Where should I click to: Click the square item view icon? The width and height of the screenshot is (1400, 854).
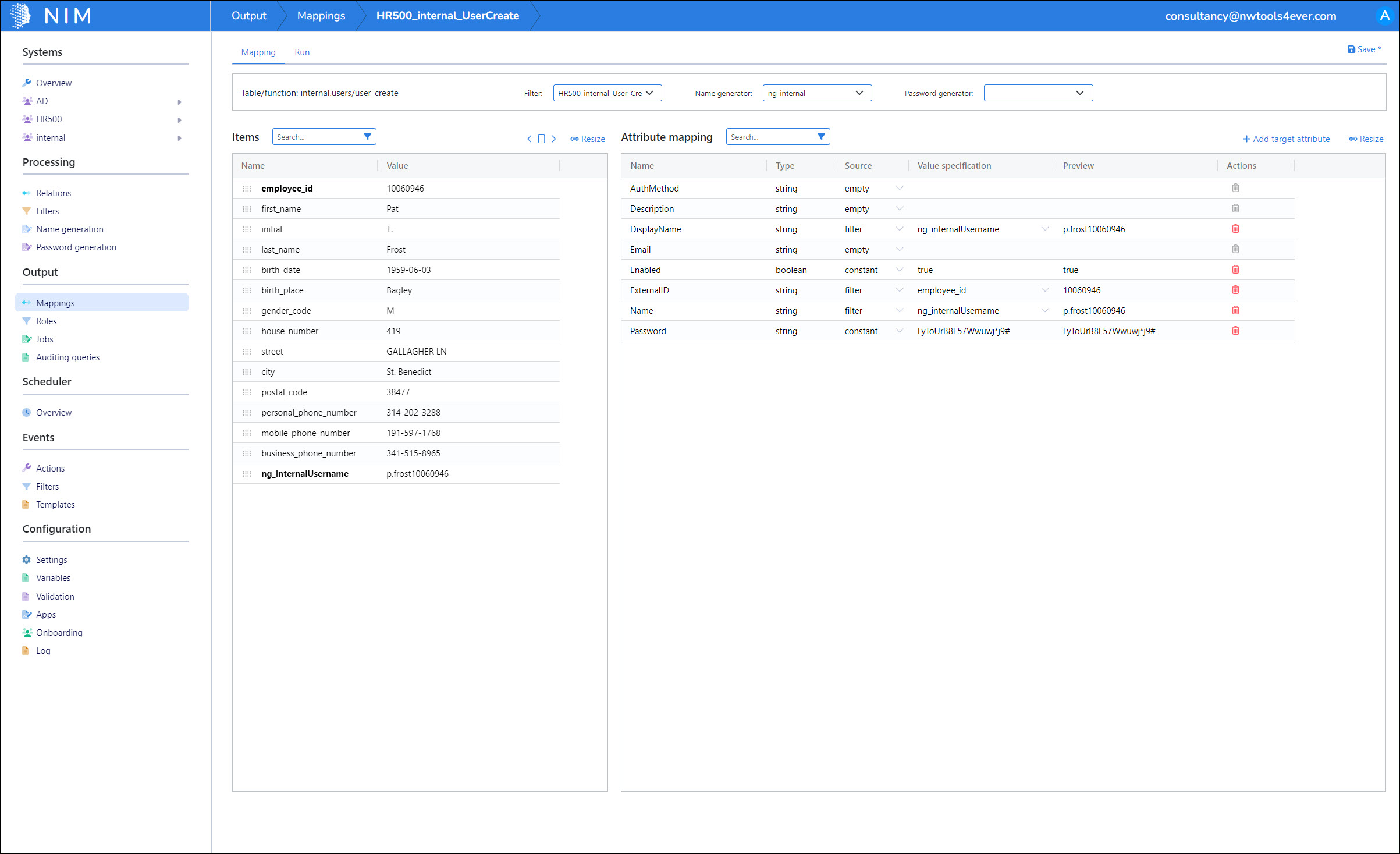541,139
